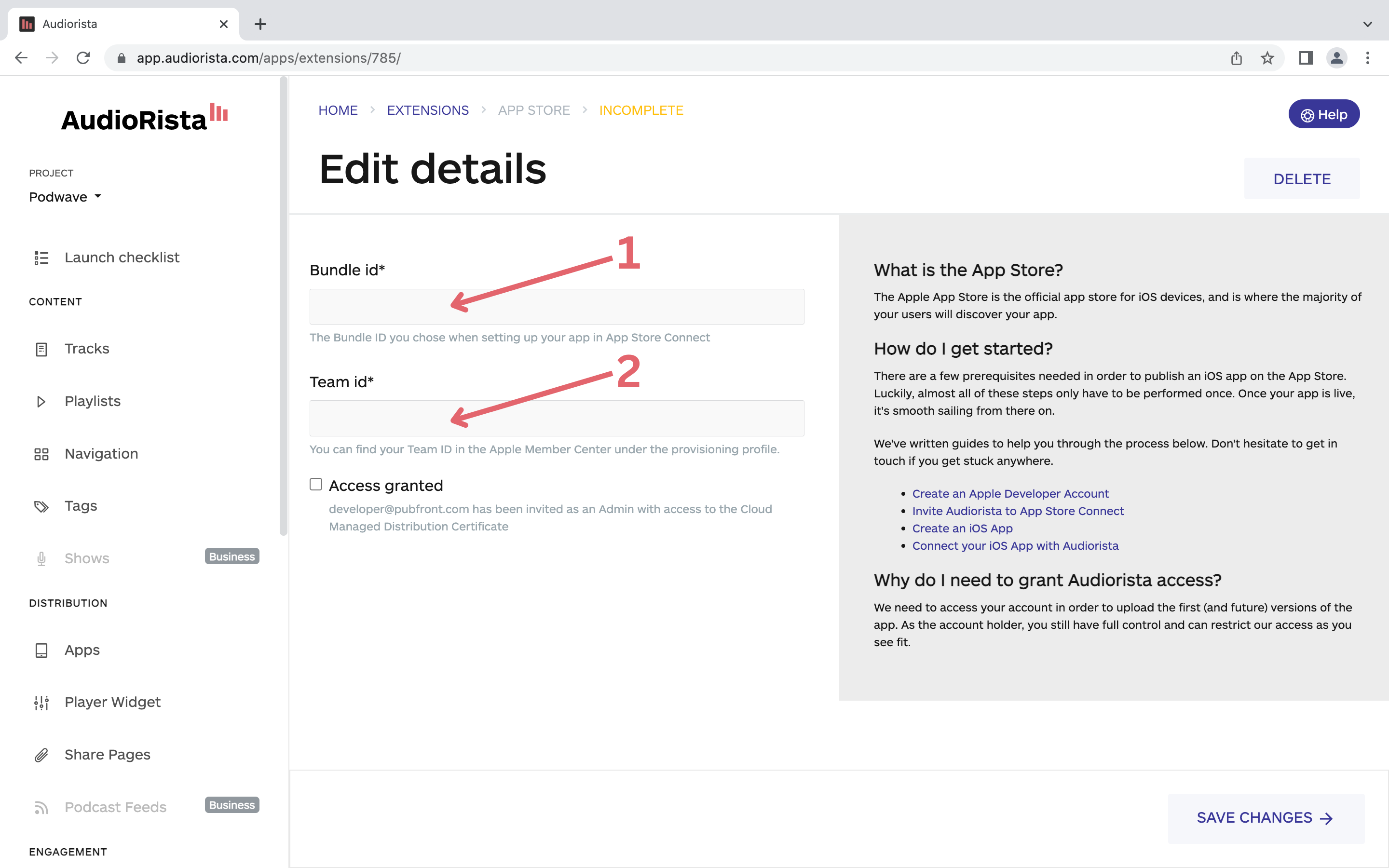The image size is (1389, 868).
Task: Open a new browser tab
Action: (x=260, y=24)
